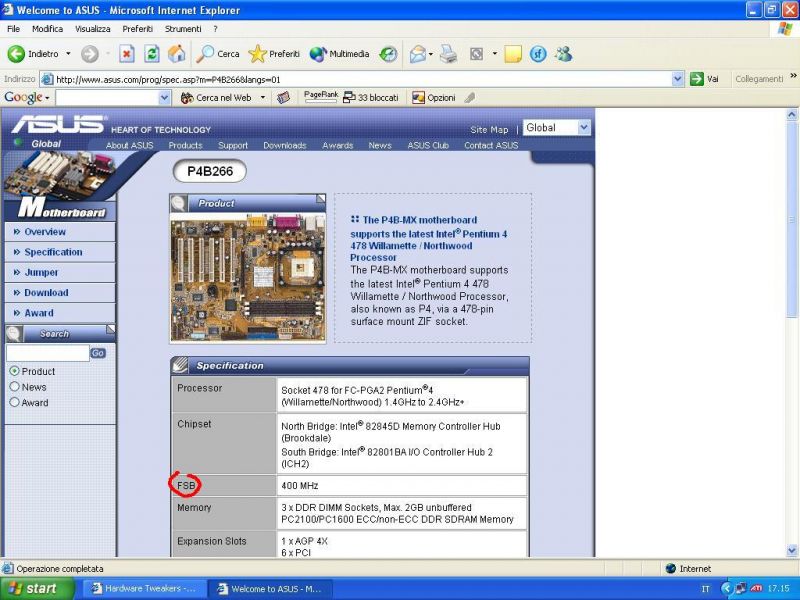Click the 33 bloccati popup blocker

[371, 97]
